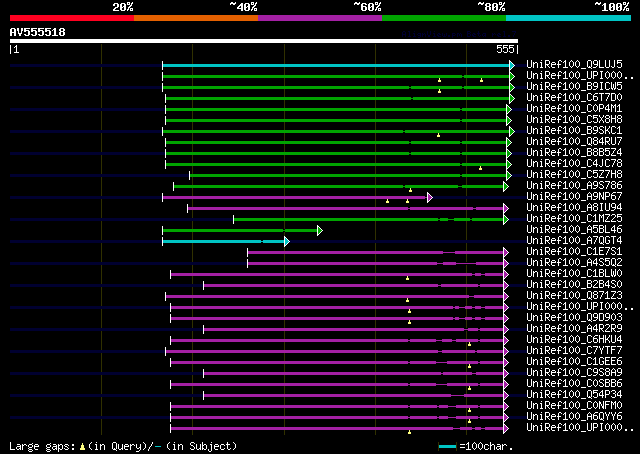Click the purple alignment bar for UniRef100_A8IU94
Screen dimensions: 640x454
(x=346, y=209)
